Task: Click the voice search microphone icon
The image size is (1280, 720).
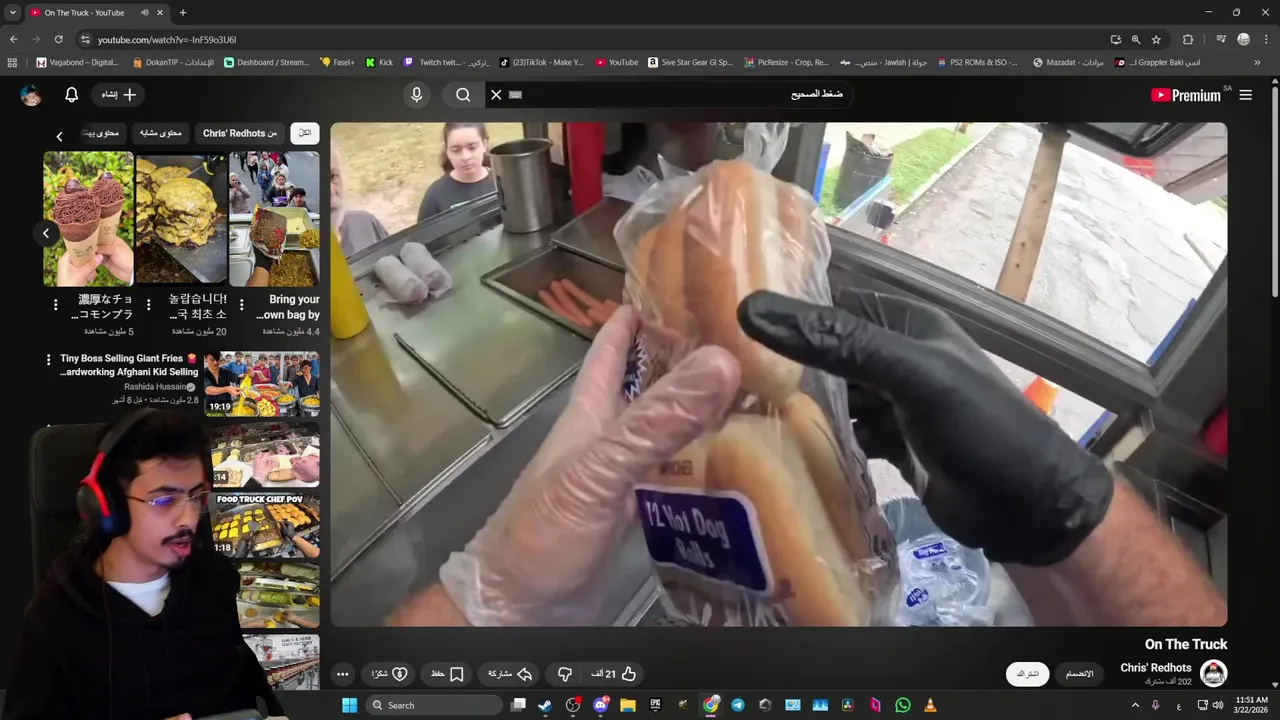Action: (x=417, y=95)
